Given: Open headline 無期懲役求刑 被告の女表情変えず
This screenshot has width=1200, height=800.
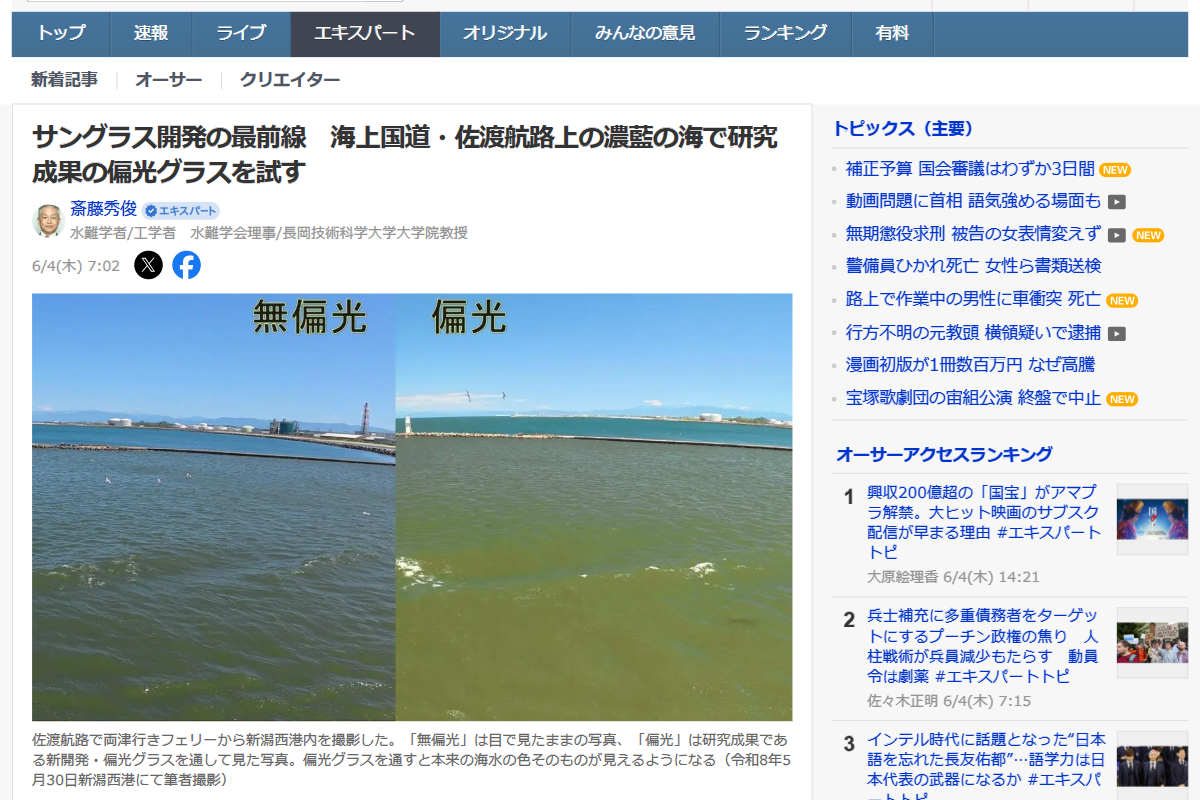Looking at the screenshot, I should pyautogui.click(x=973, y=234).
